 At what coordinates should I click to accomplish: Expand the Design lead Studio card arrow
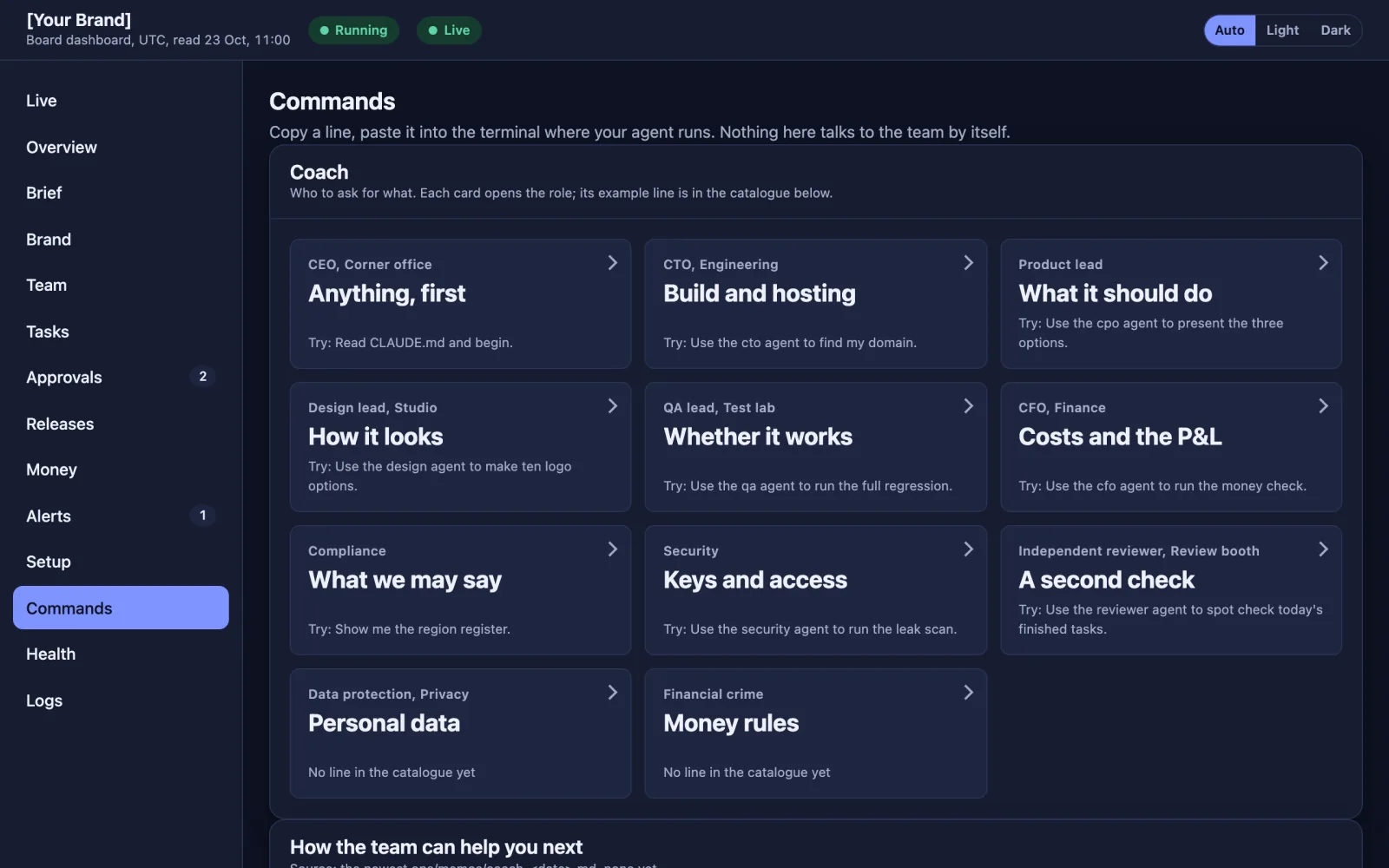pyautogui.click(x=612, y=406)
